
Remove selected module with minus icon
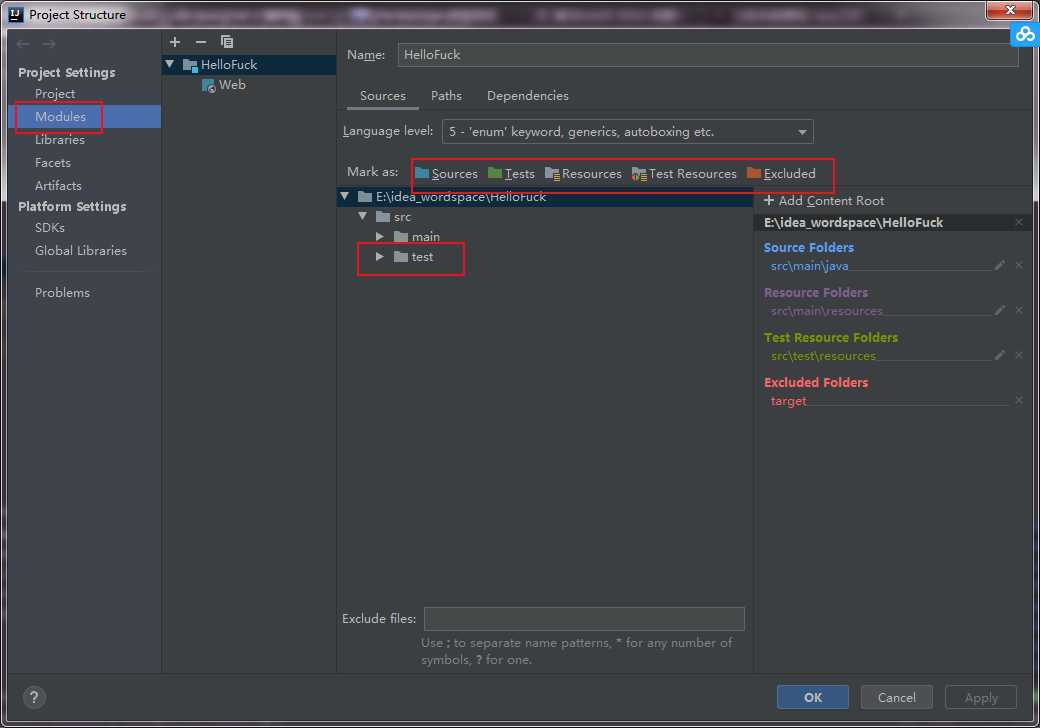tap(201, 42)
